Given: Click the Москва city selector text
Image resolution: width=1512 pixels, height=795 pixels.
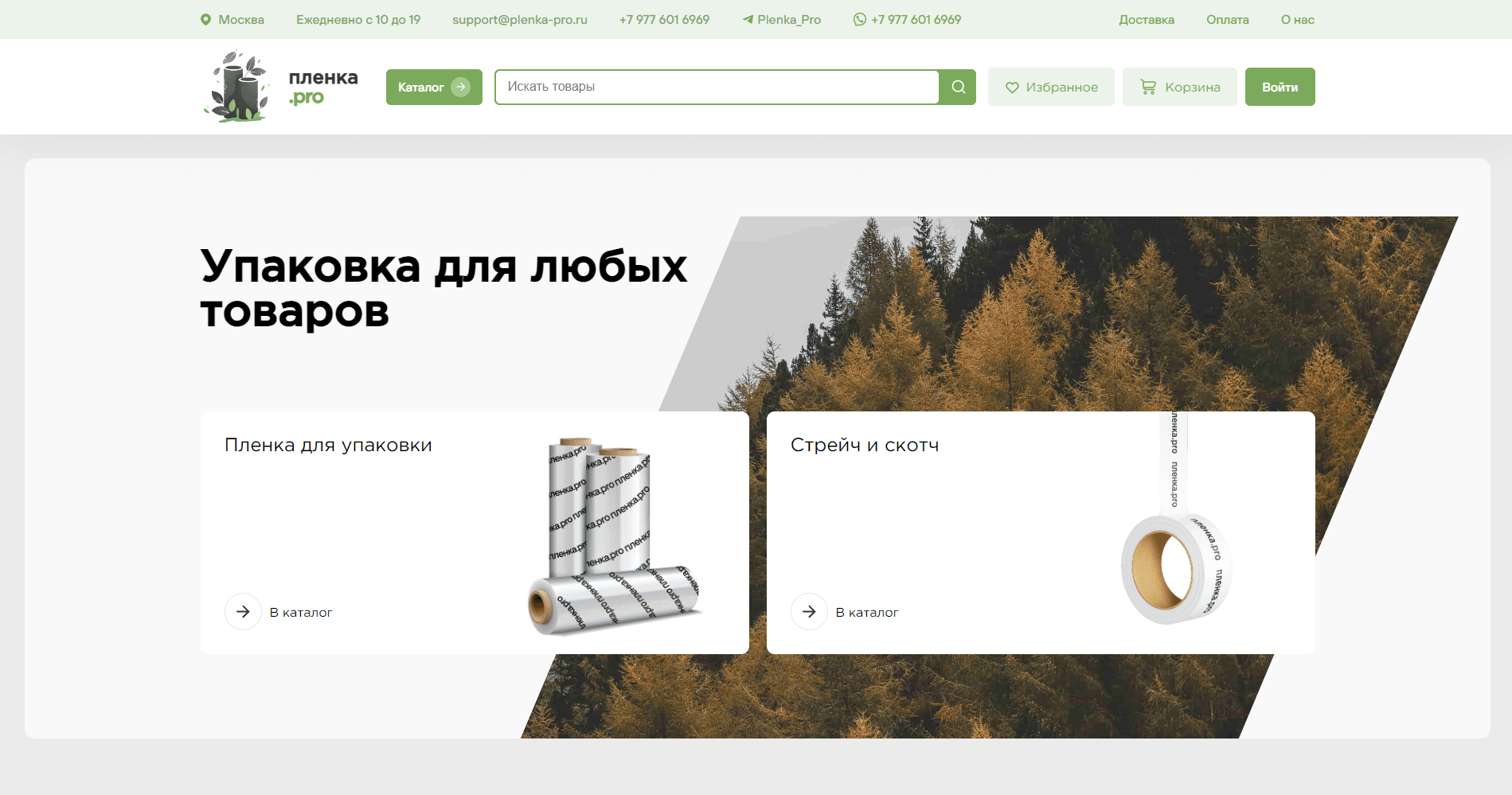Looking at the screenshot, I should tap(241, 20).
